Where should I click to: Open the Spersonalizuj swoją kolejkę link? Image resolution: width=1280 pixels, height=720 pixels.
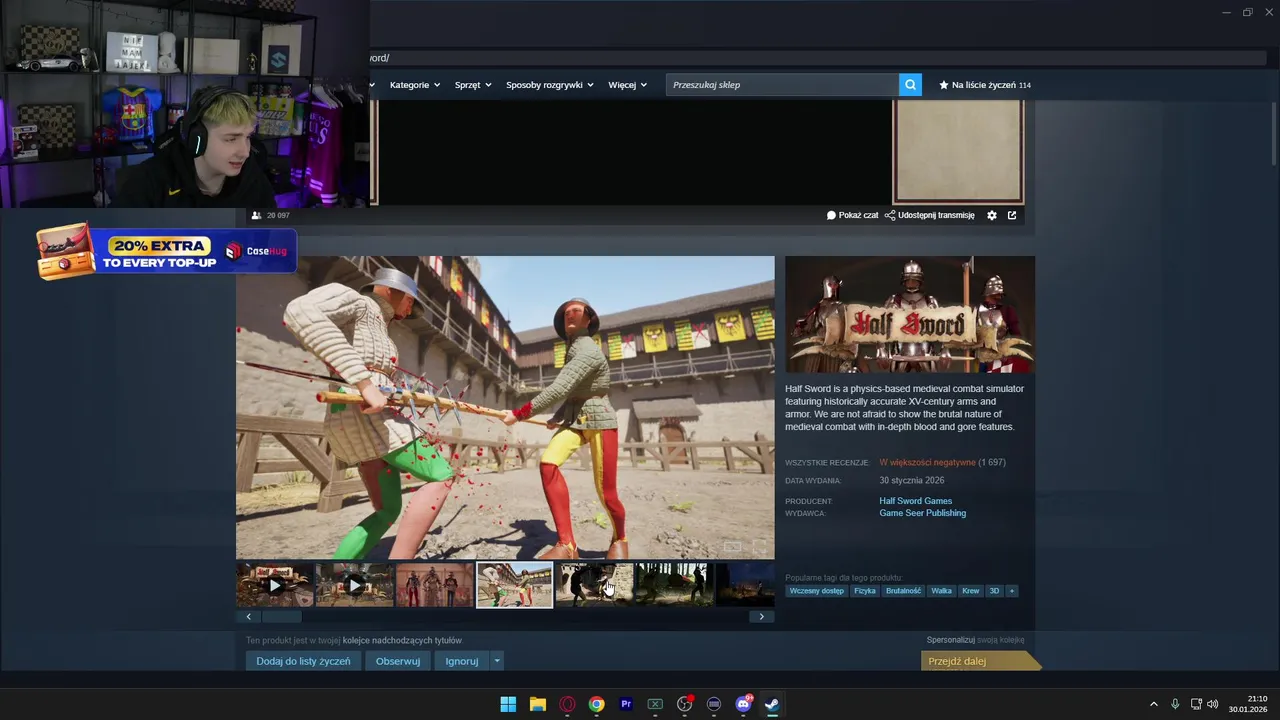(975, 640)
